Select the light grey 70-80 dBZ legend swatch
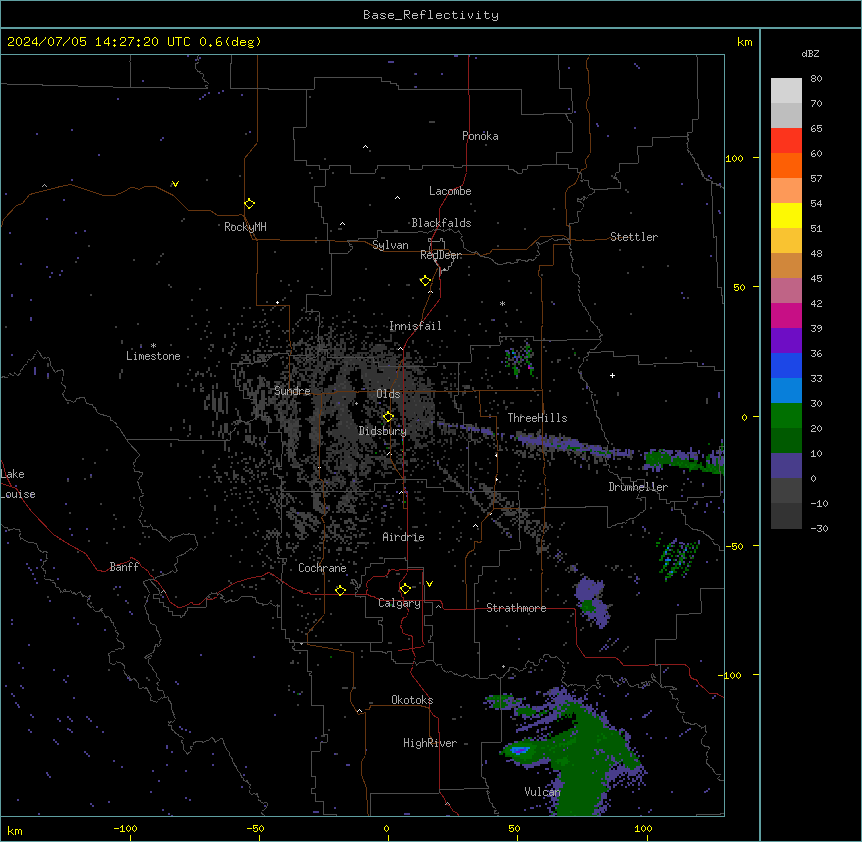Image resolution: width=862 pixels, height=842 pixels. point(786,90)
